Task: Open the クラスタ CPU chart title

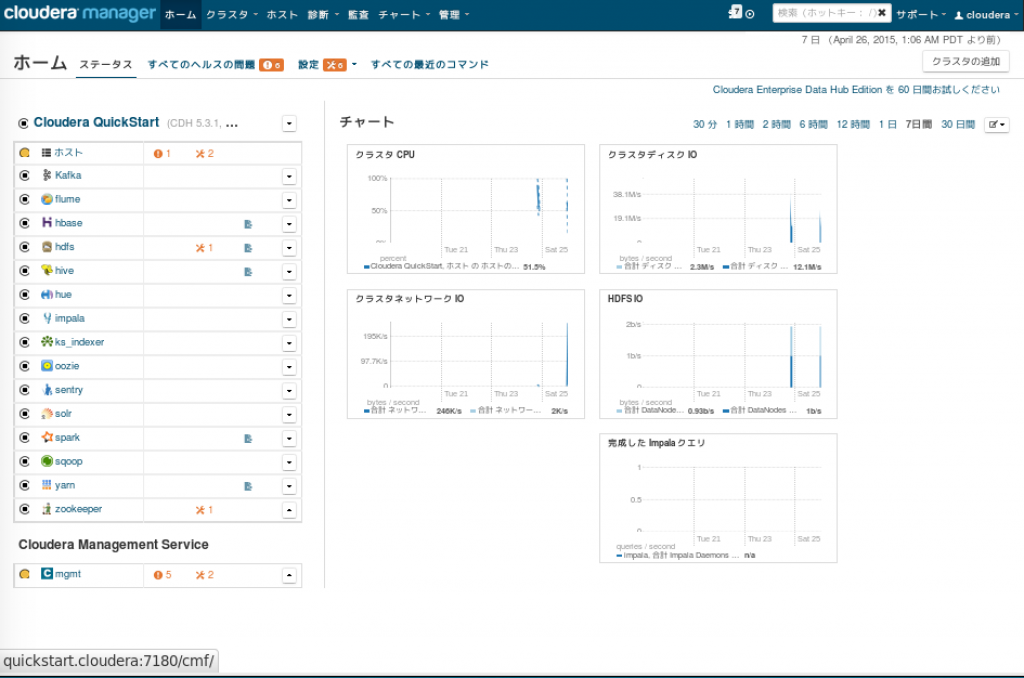Action: (385, 155)
